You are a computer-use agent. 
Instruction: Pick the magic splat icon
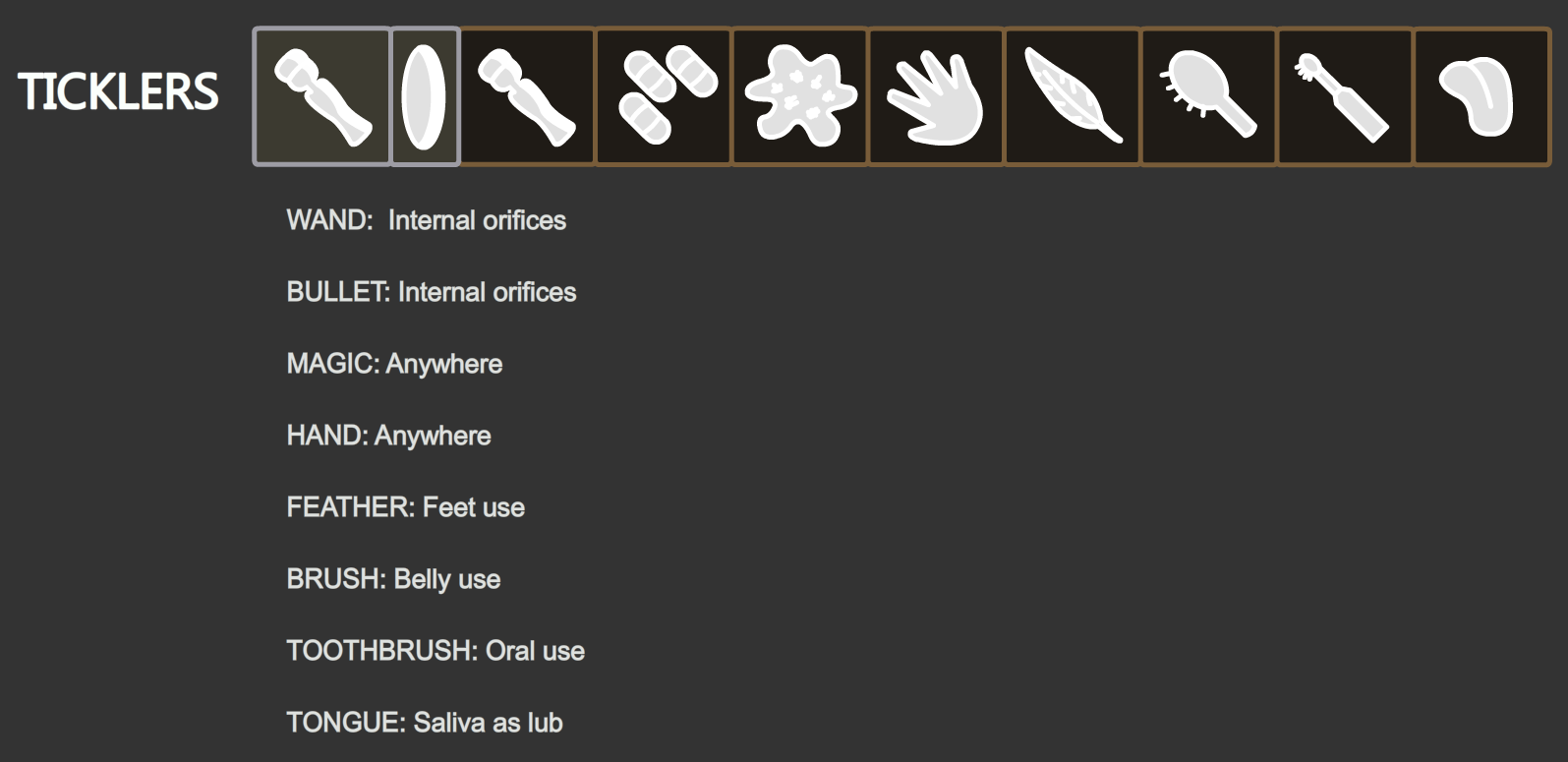pyautogui.click(x=800, y=96)
